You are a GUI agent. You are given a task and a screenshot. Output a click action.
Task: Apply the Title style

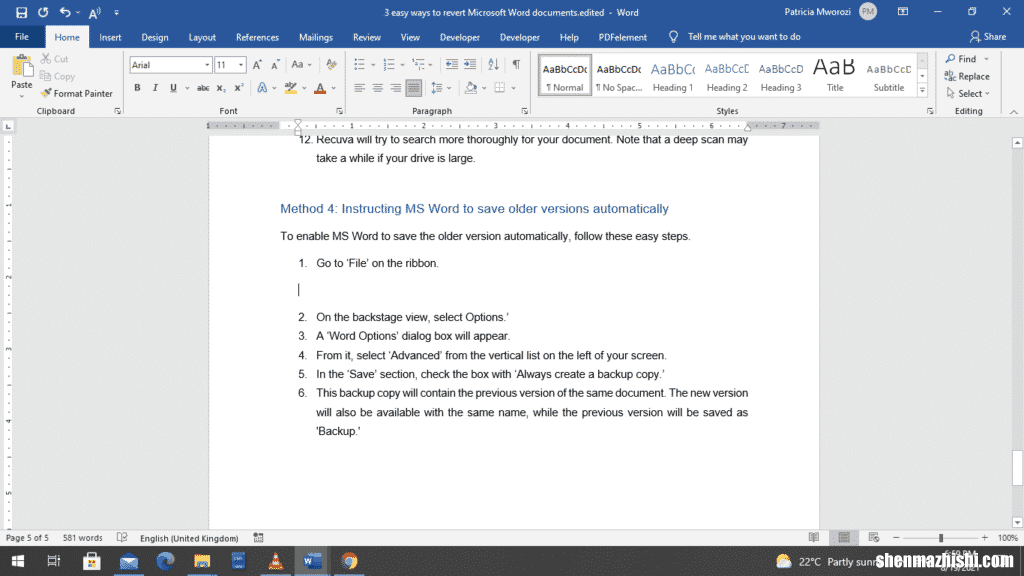(x=835, y=76)
